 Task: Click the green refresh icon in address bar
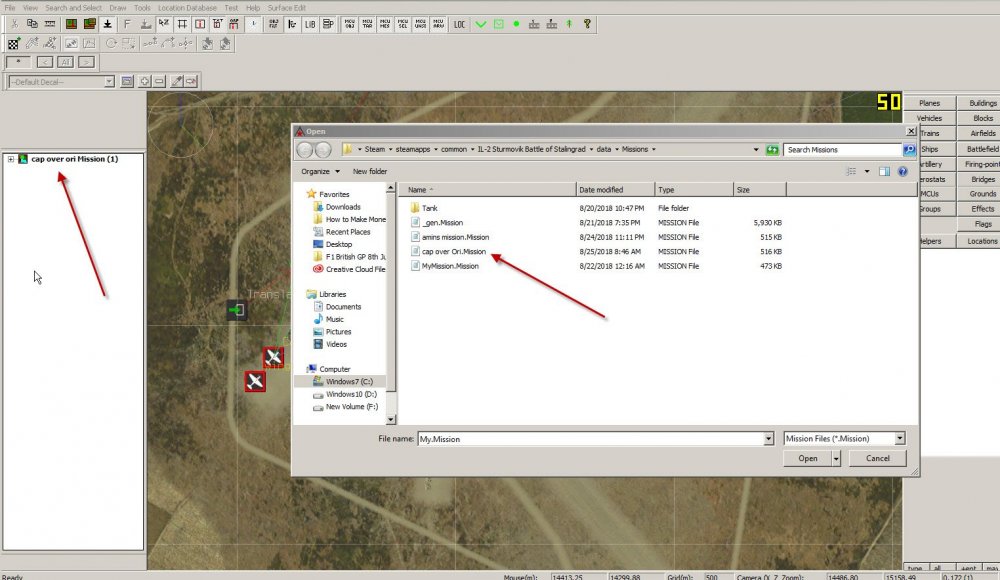point(772,149)
